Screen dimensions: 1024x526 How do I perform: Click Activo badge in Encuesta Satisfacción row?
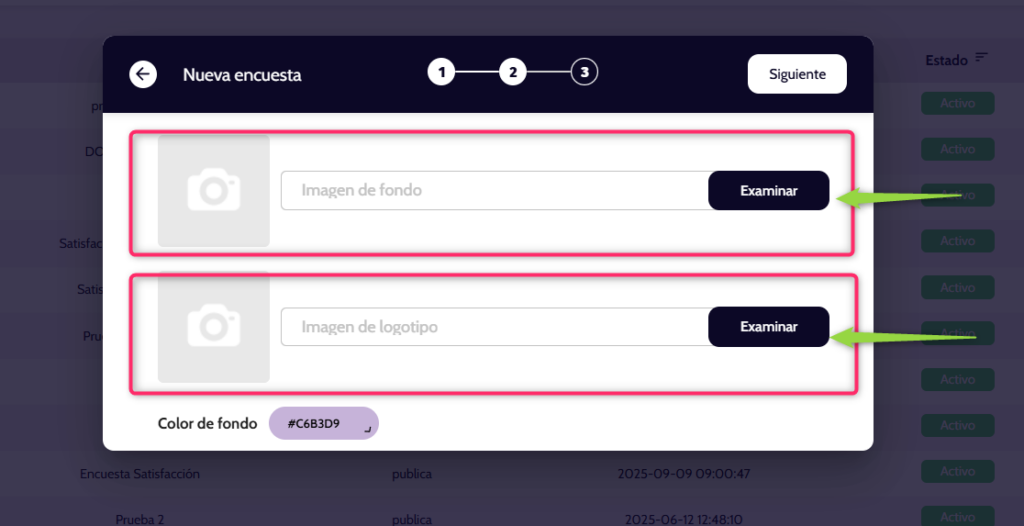[x=957, y=472]
